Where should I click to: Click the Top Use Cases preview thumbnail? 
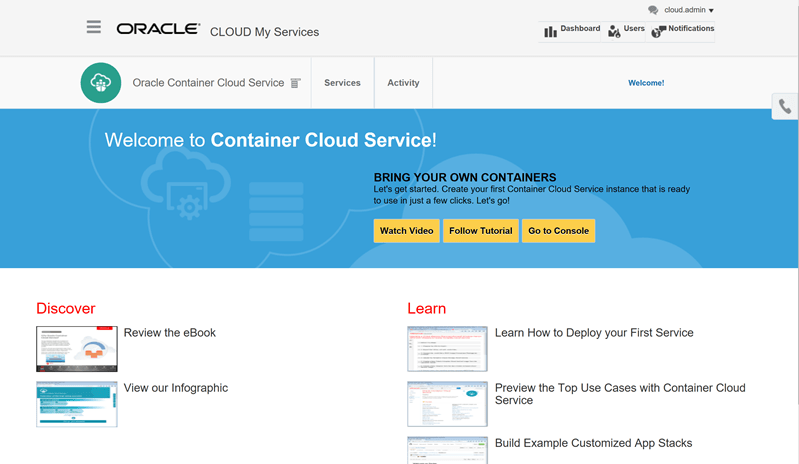coord(447,404)
